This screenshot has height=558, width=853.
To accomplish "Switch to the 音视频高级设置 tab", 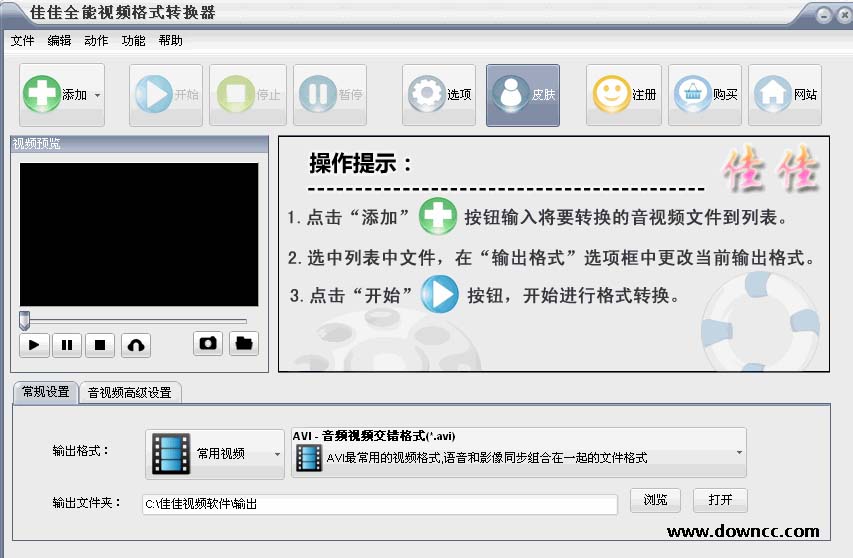I will (x=130, y=393).
